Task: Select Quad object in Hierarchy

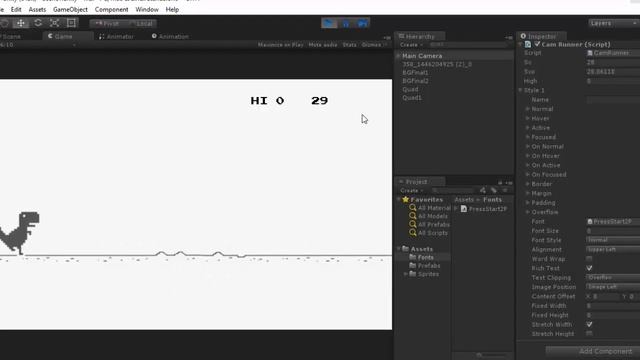Action: (410, 89)
